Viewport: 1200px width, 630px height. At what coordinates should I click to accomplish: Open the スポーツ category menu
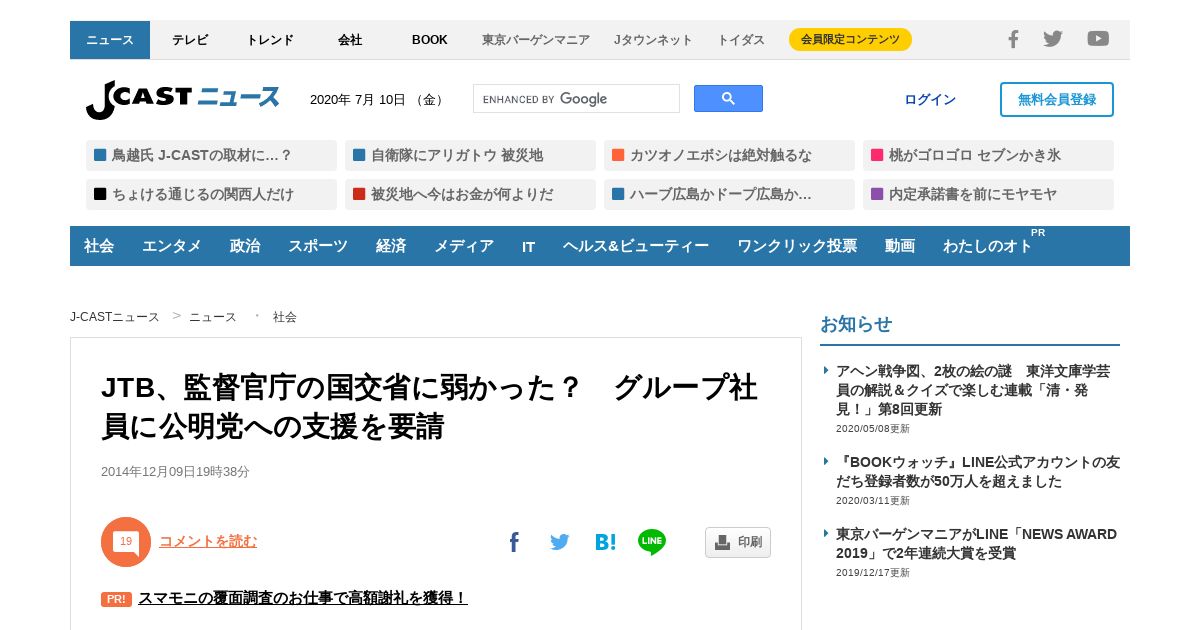coord(318,246)
